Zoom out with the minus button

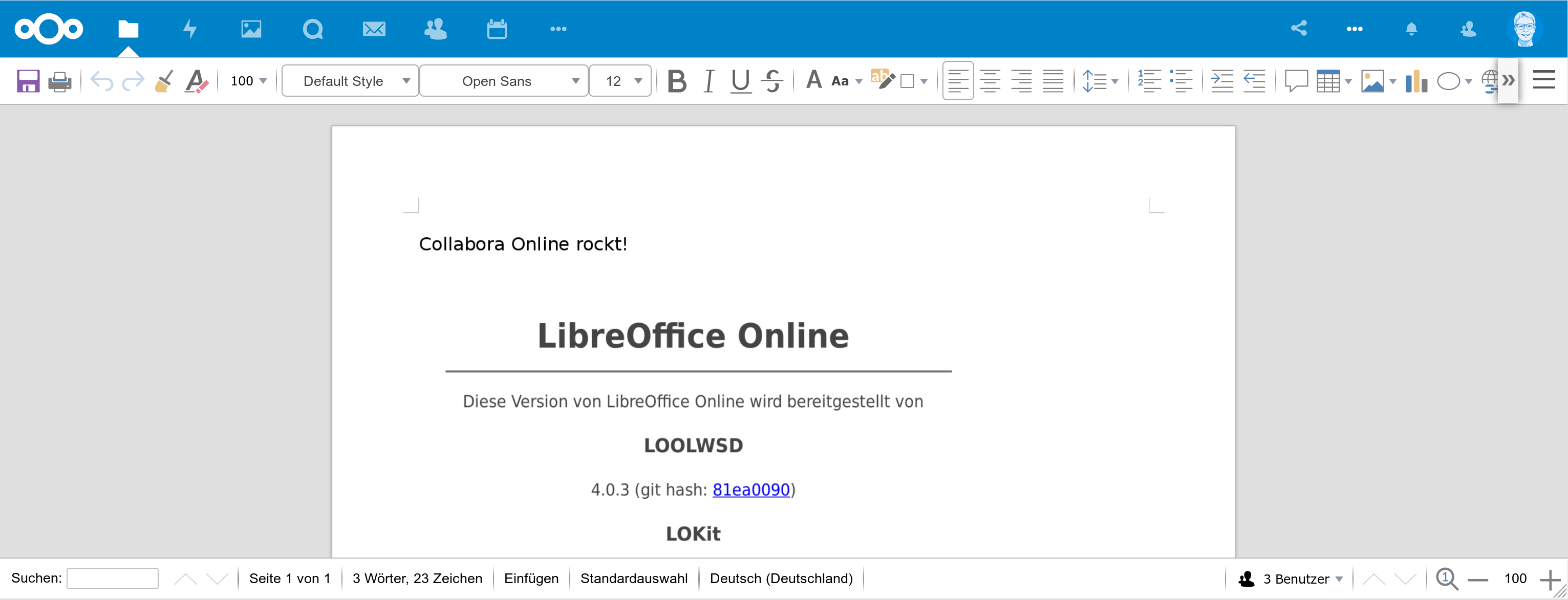point(1477,580)
